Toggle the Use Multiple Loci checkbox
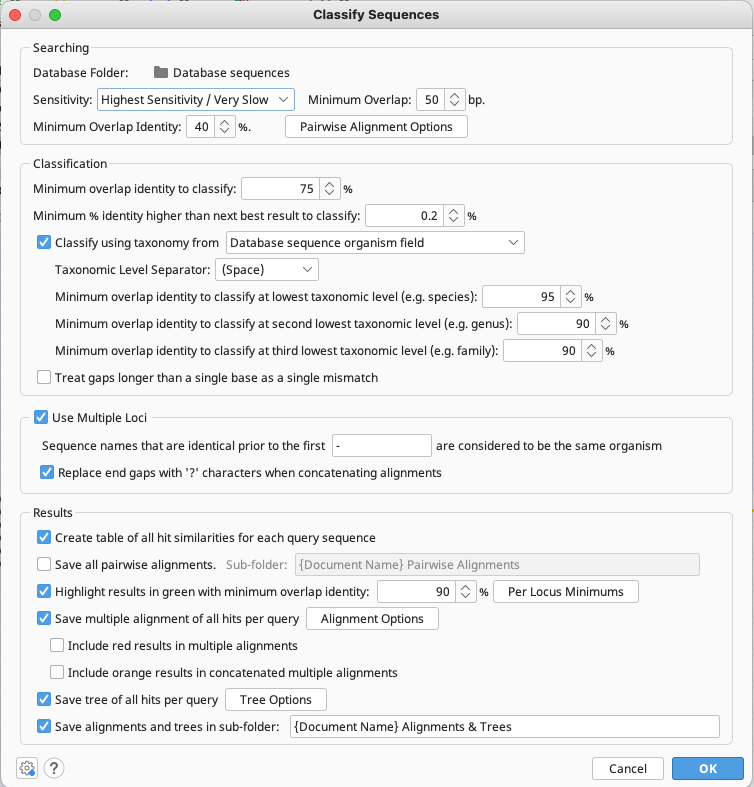 click(41, 417)
